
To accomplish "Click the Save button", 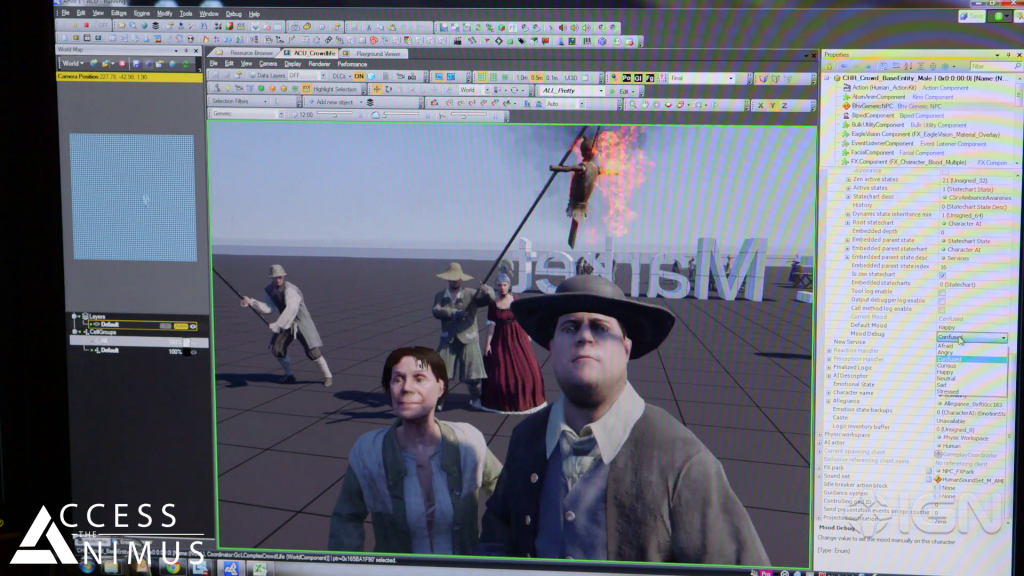I will click(x=973, y=16).
